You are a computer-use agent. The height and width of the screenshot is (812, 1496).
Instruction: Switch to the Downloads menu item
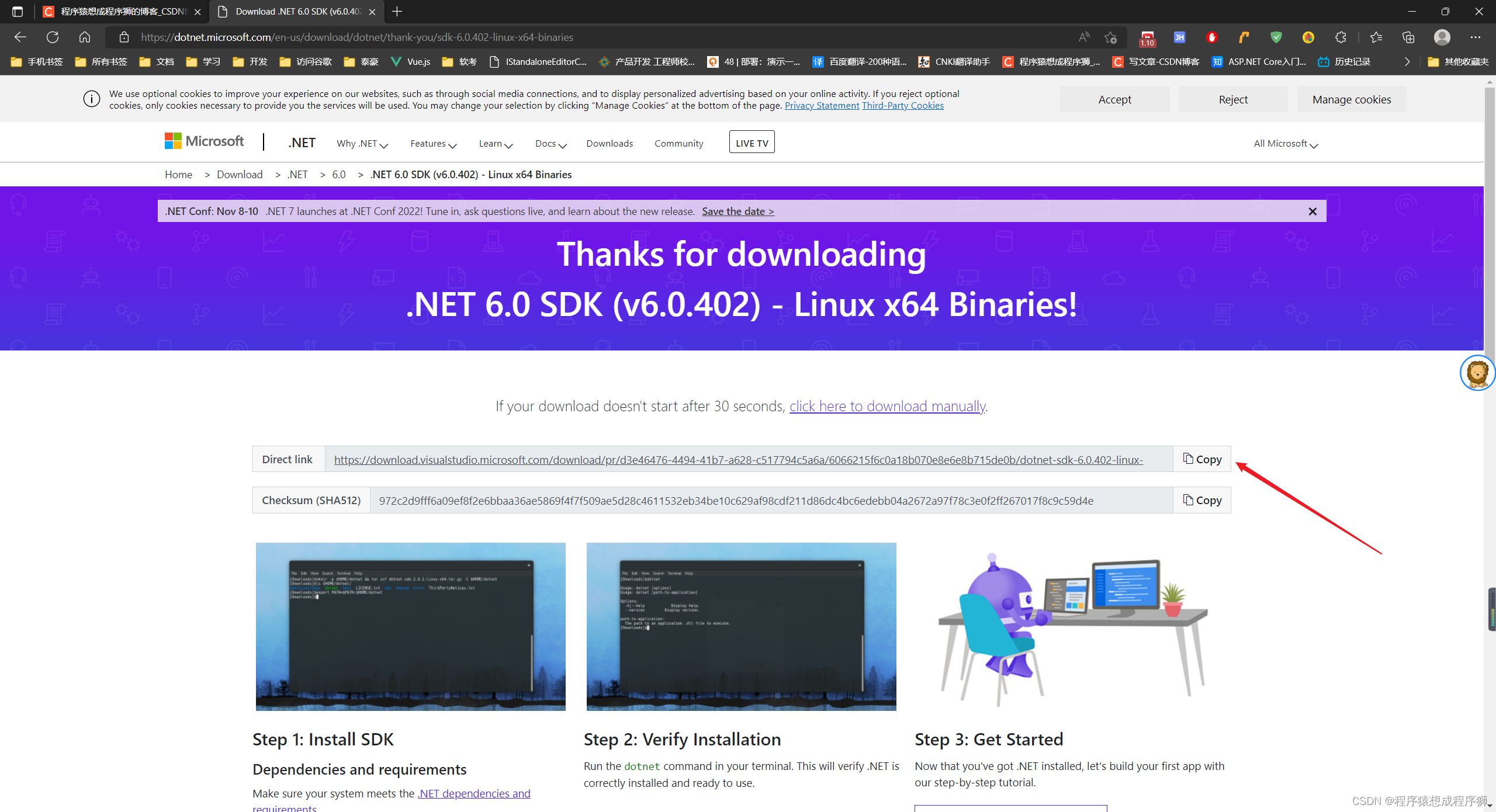[609, 144]
